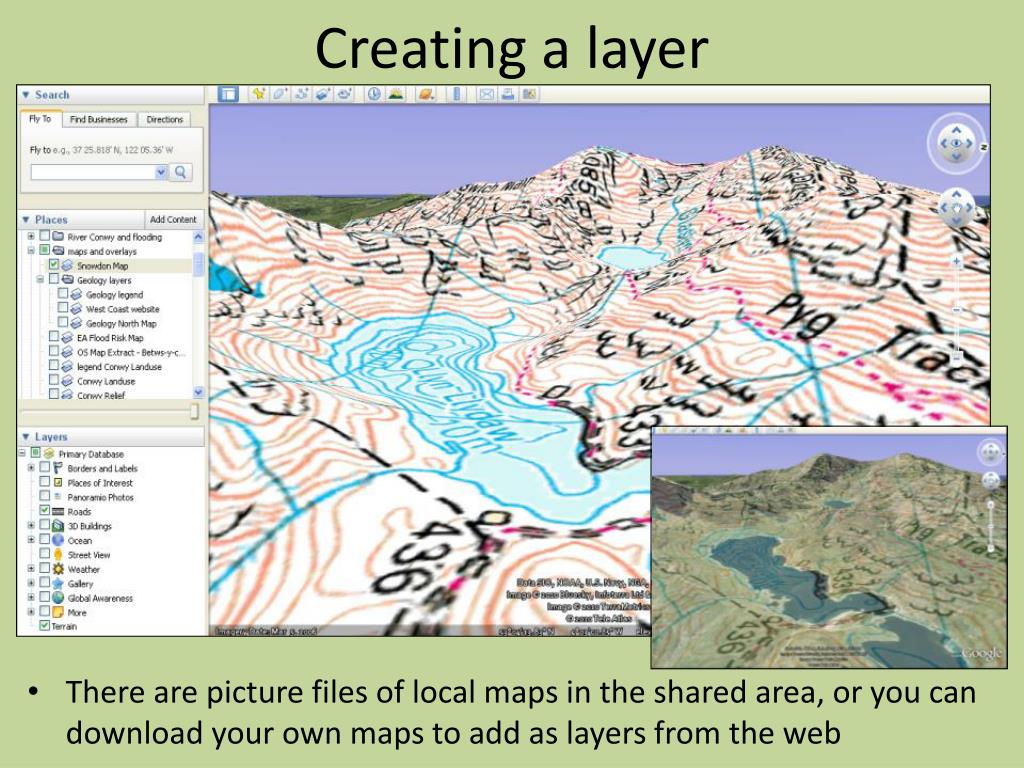Click the Add Polygon toolbar icon

coord(280,94)
